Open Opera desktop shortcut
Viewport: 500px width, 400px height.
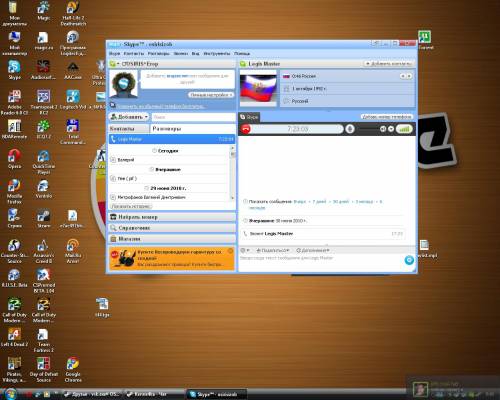pyautogui.click(x=14, y=159)
